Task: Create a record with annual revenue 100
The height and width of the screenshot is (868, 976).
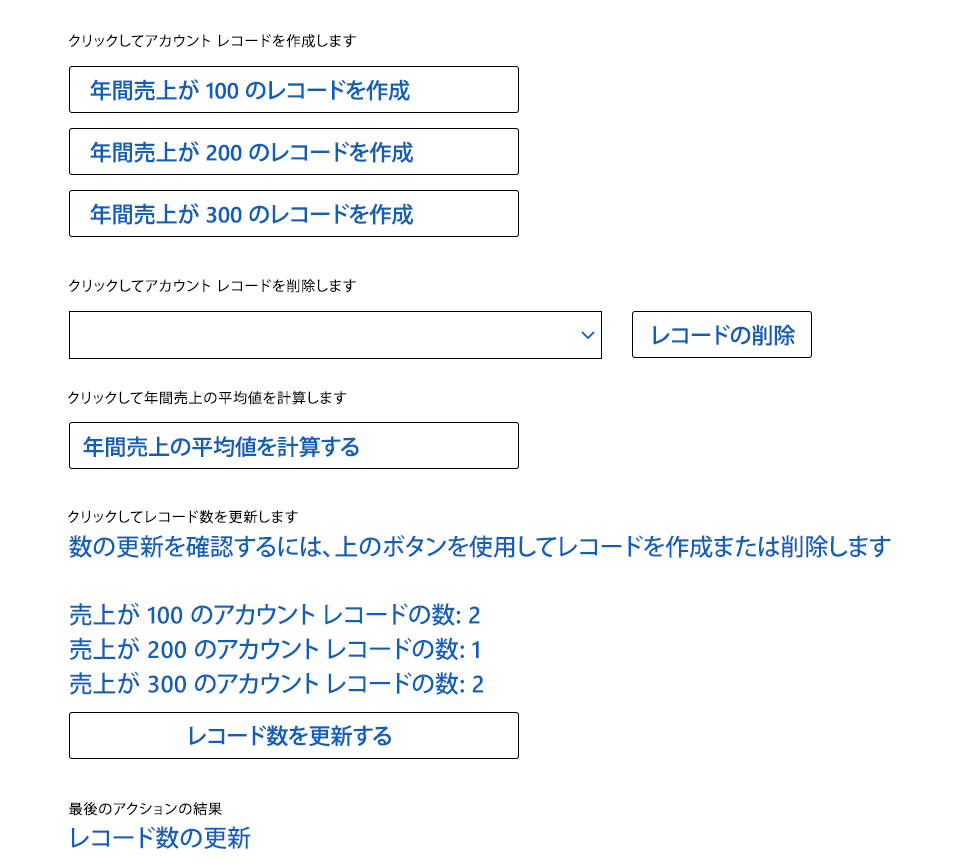Action: pos(293,89)
